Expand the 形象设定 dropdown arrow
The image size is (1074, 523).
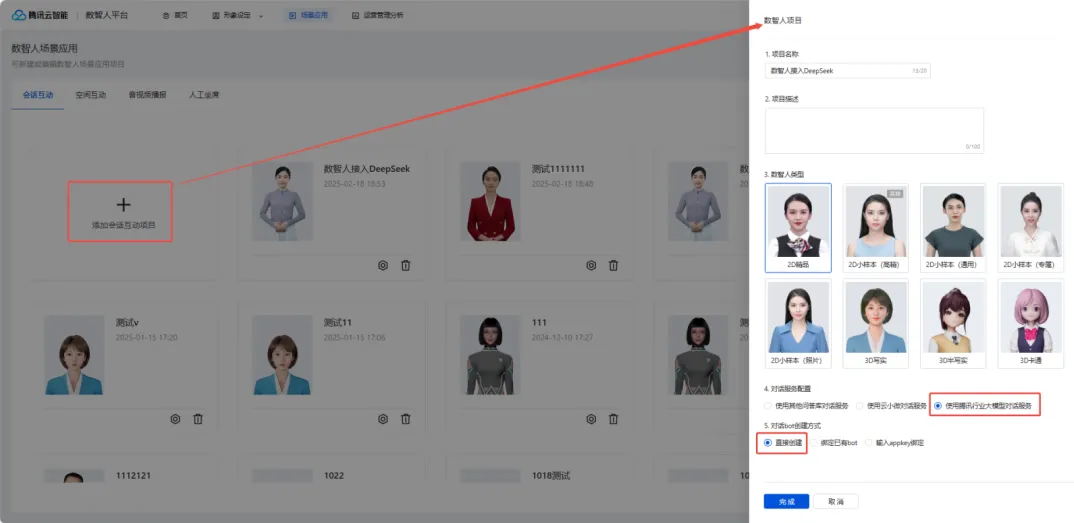(261, 16)
